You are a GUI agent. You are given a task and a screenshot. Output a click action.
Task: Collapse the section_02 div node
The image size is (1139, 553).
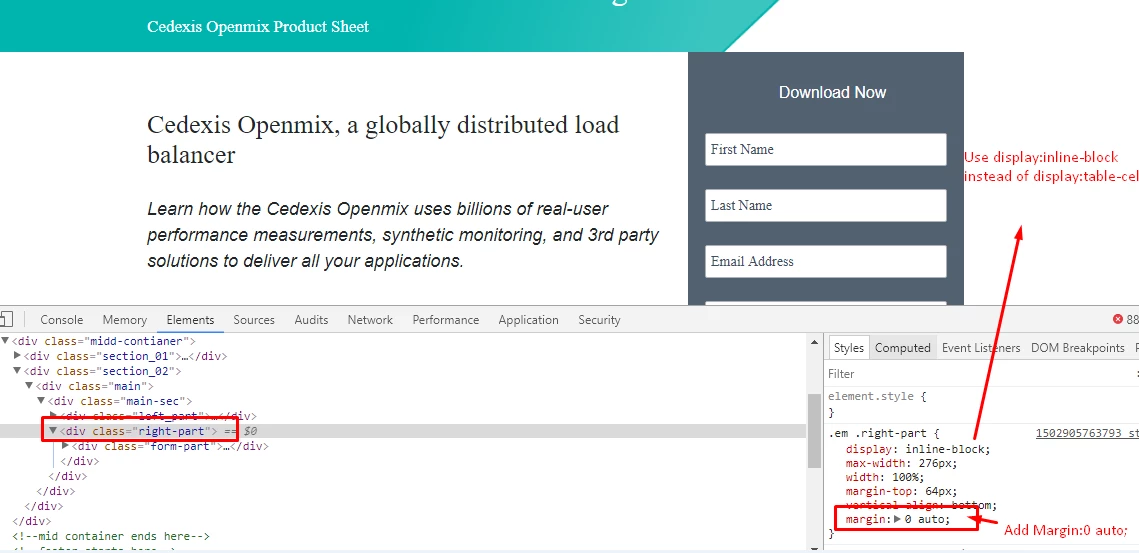[17, 371]
